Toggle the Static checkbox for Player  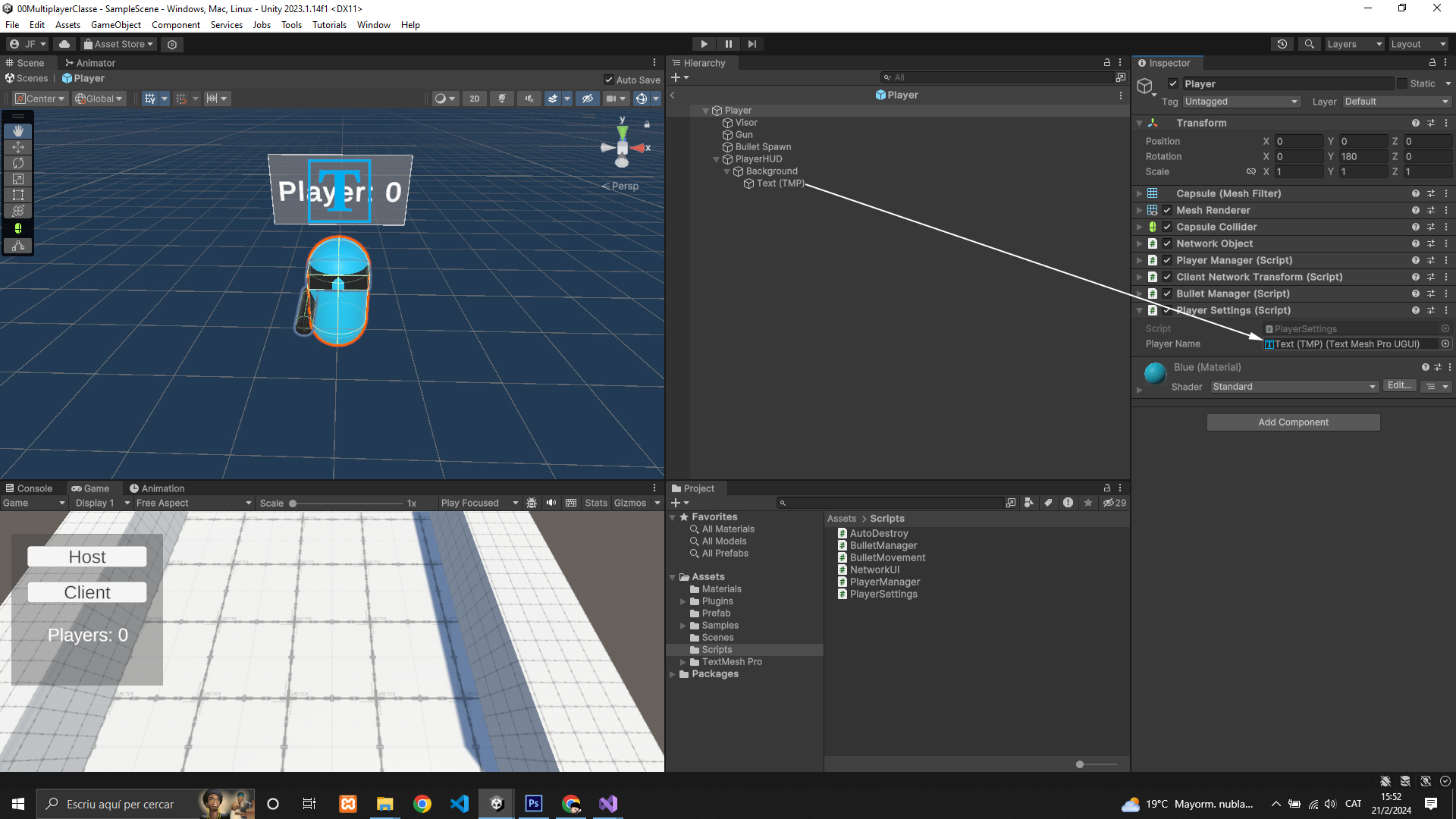[1402, 83]
